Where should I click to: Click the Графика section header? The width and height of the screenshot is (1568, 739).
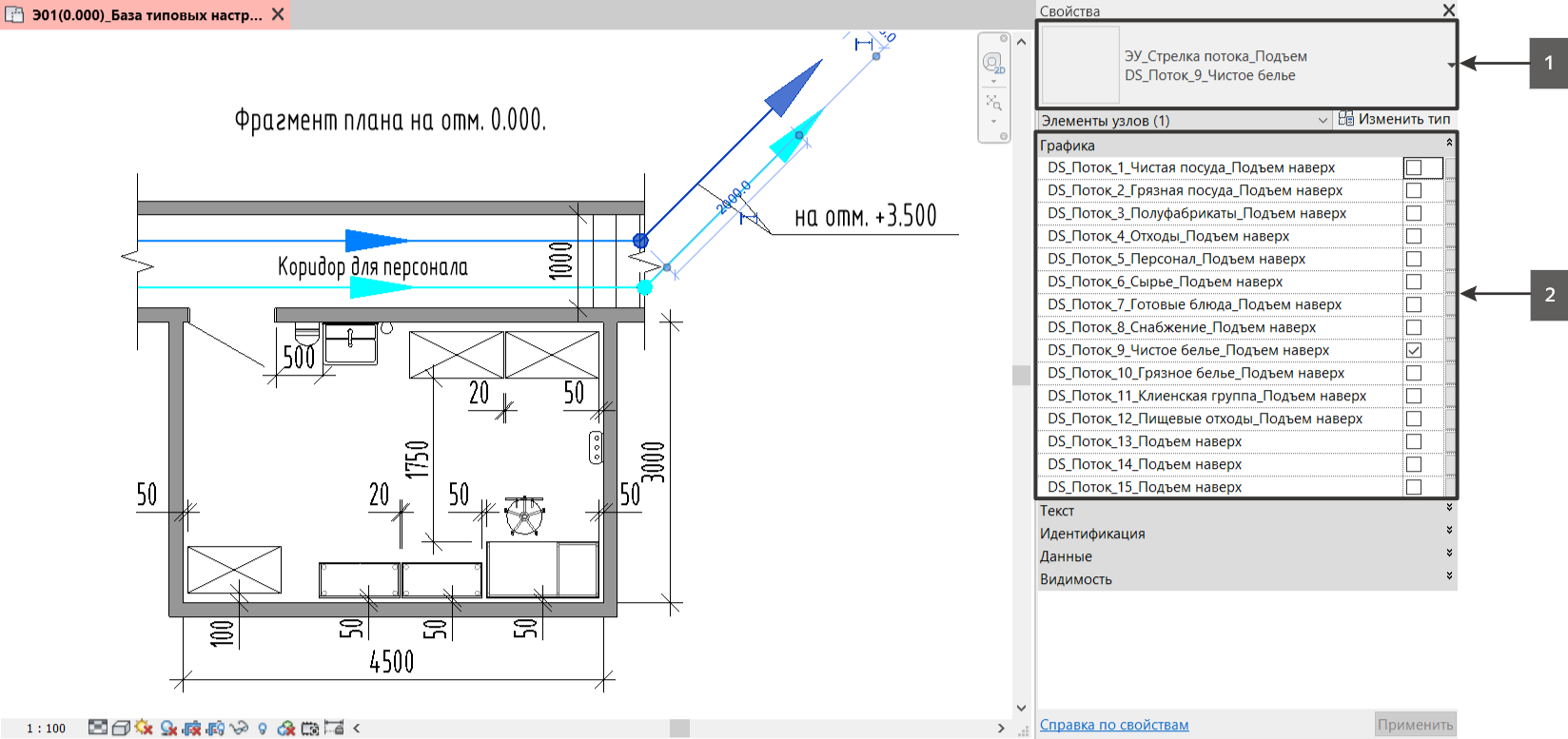pyautogui.click(x=1246, y=146)
